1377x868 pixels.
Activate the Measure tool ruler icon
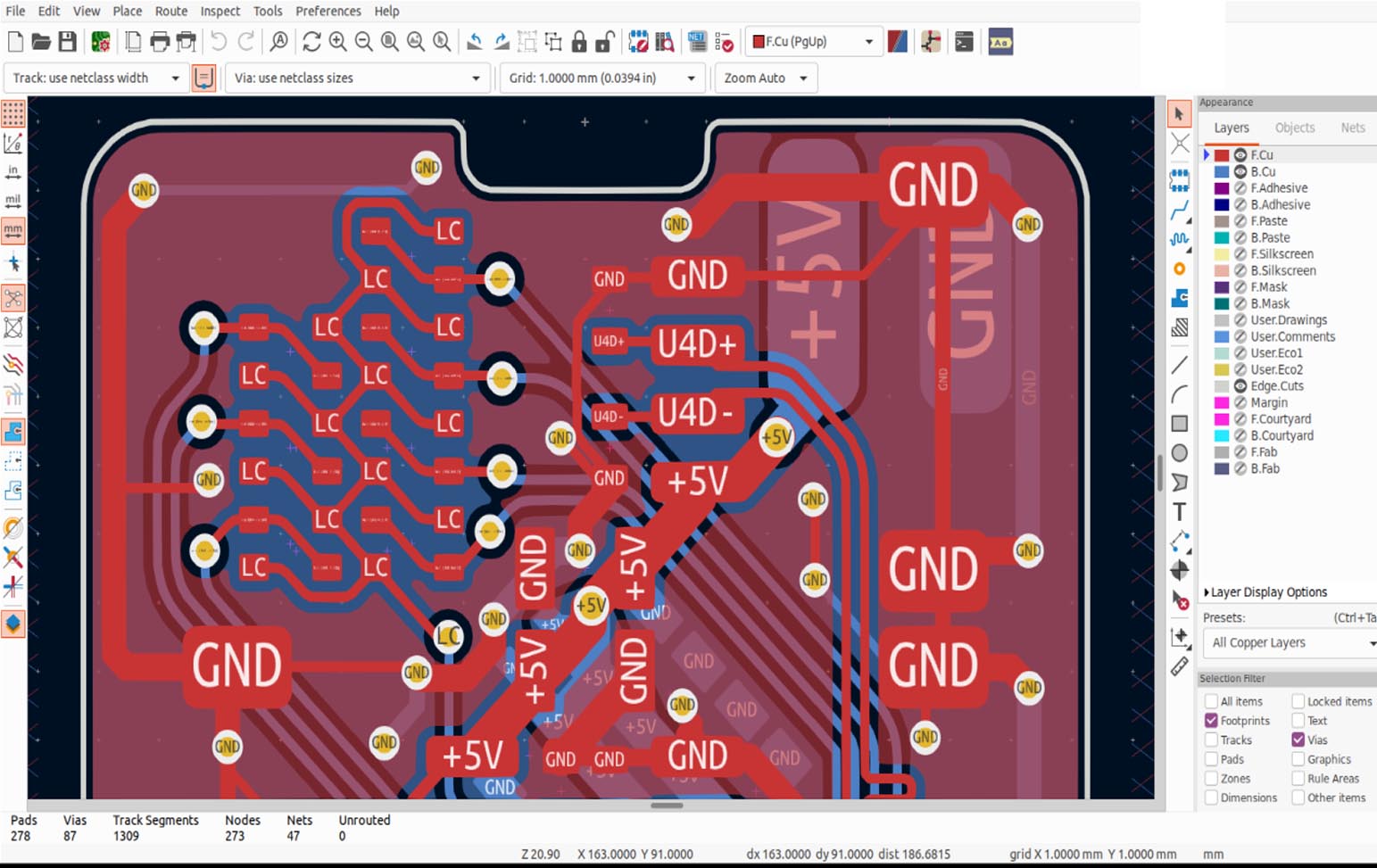pyautogui.click(x=1180, y=666)
